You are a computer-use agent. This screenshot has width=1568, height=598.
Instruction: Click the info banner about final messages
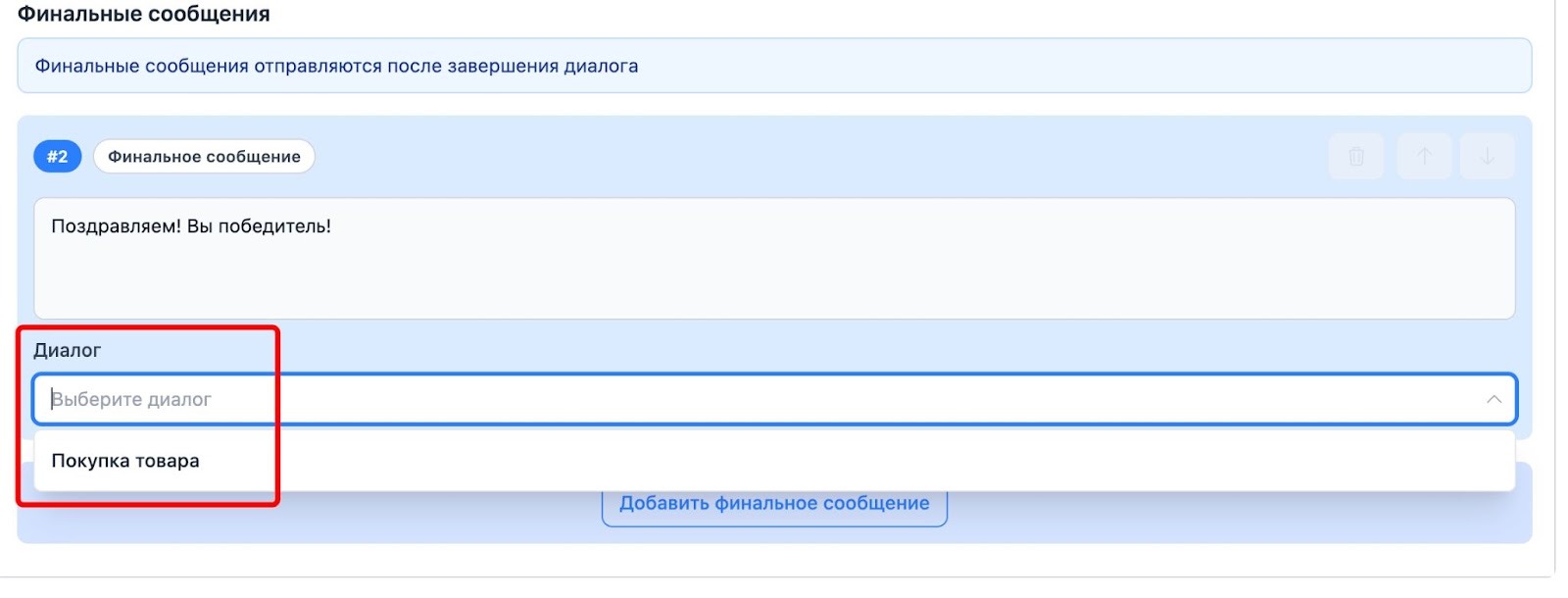[x=774, y=66]
